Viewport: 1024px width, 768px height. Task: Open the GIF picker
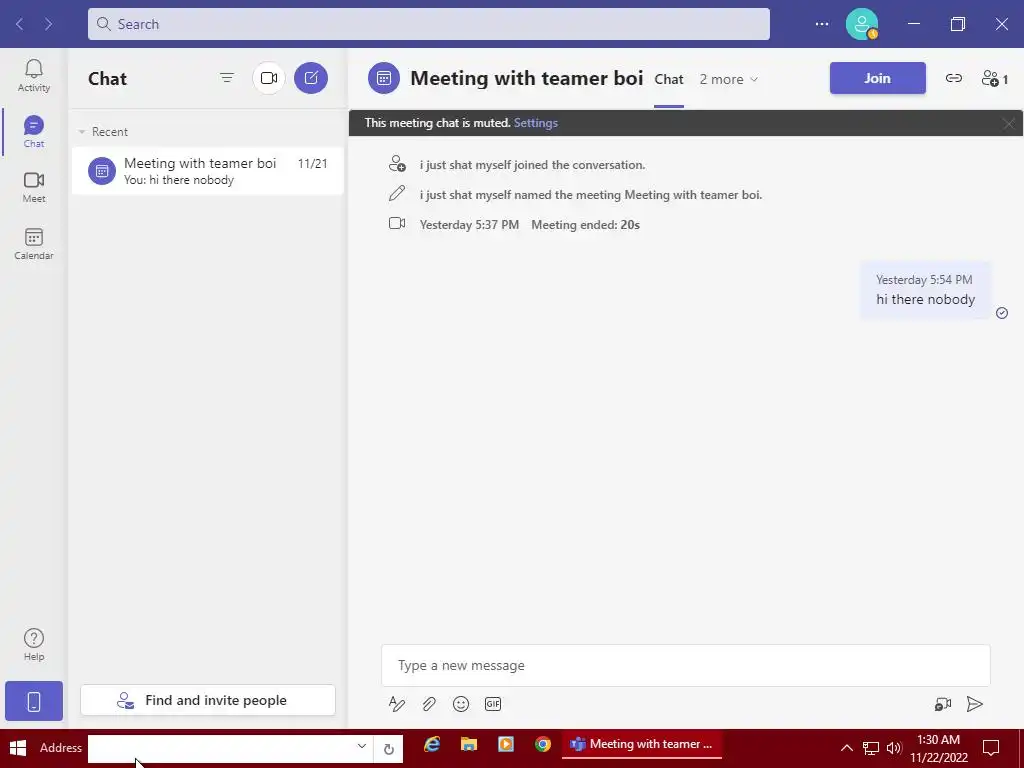pyautogui.click(x=493, y=704)
